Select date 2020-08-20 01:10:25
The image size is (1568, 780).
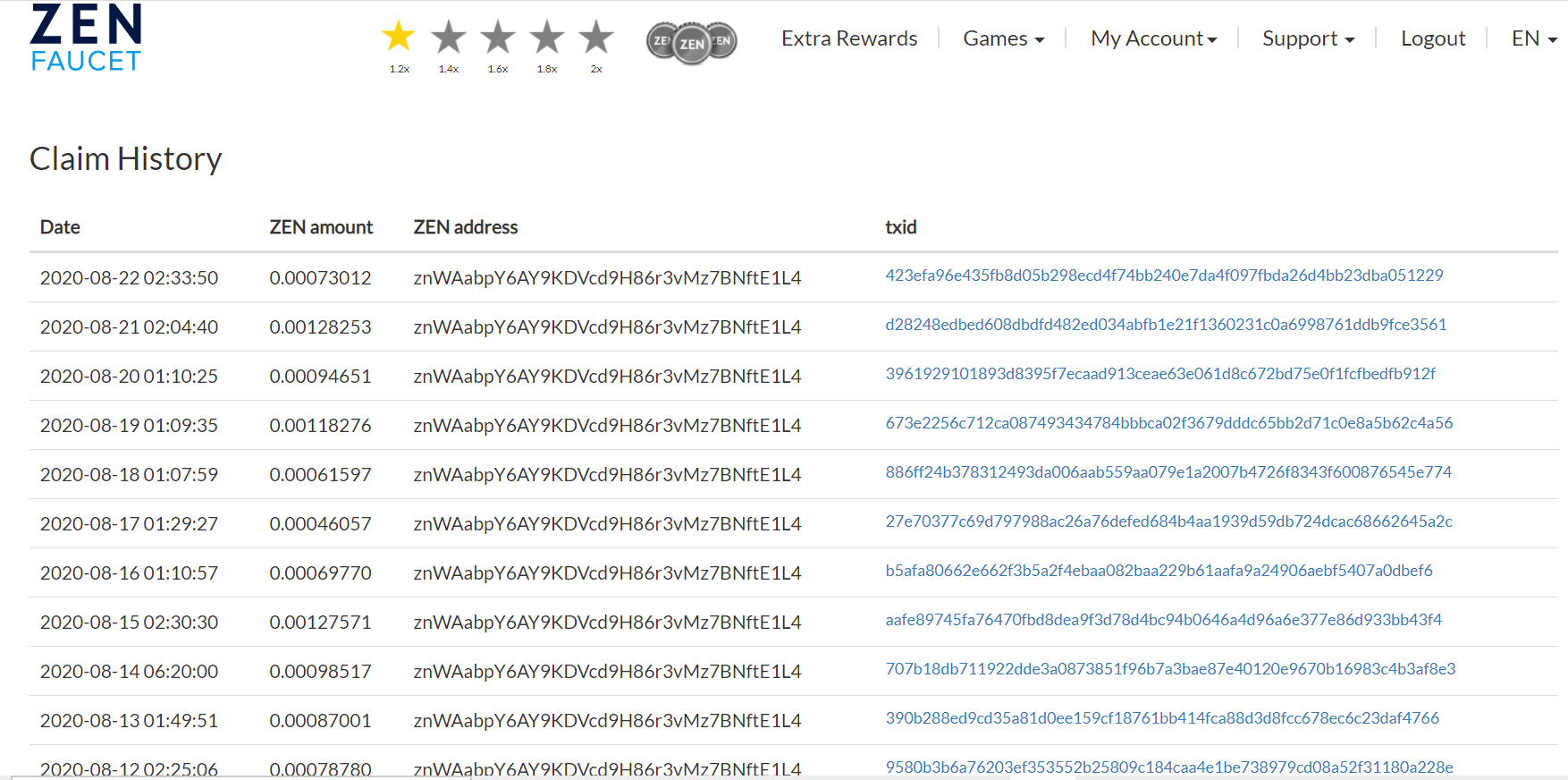point(129,377)
